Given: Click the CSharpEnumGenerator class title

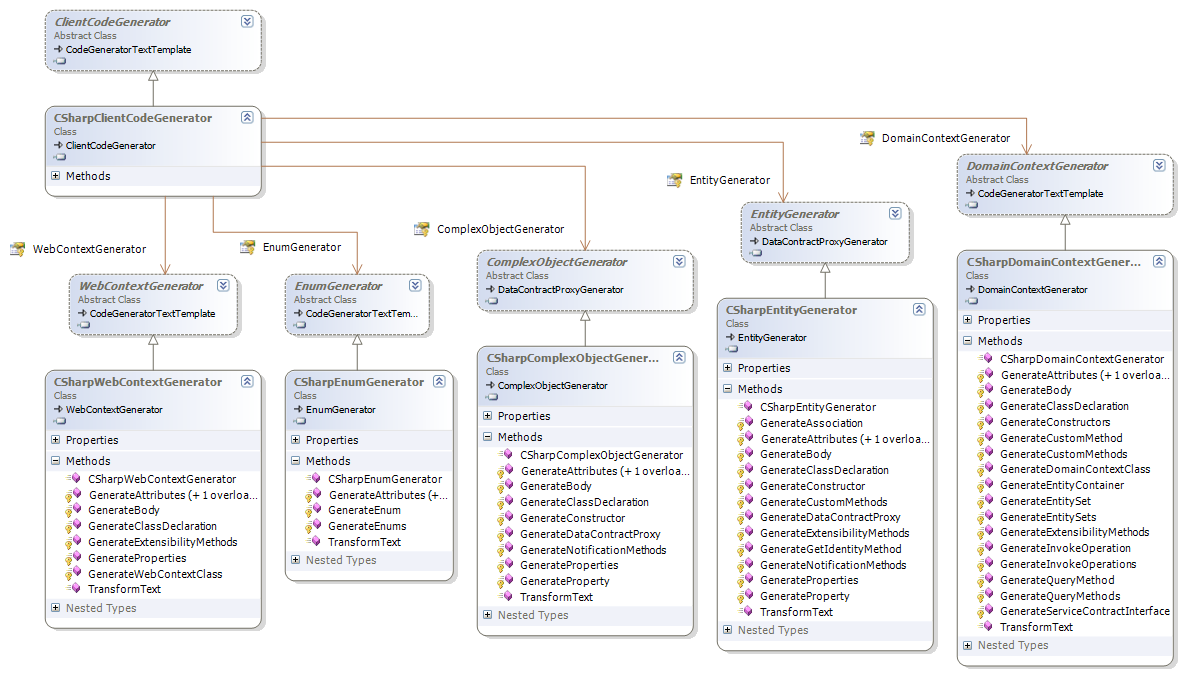Looking at the screenshot, I should click(x=358, y=382).
